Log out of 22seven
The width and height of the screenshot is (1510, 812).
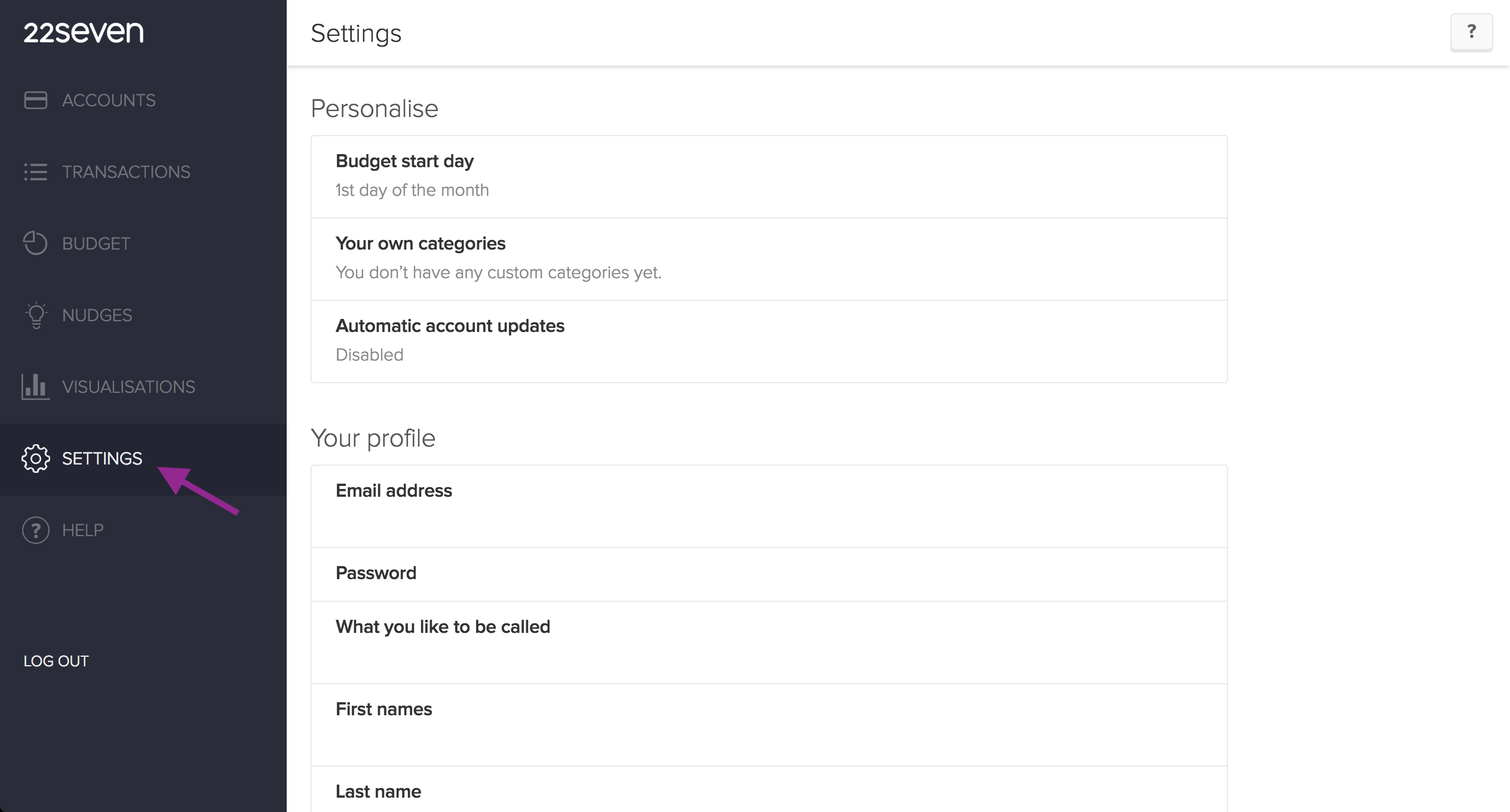(x=56, y=661)
